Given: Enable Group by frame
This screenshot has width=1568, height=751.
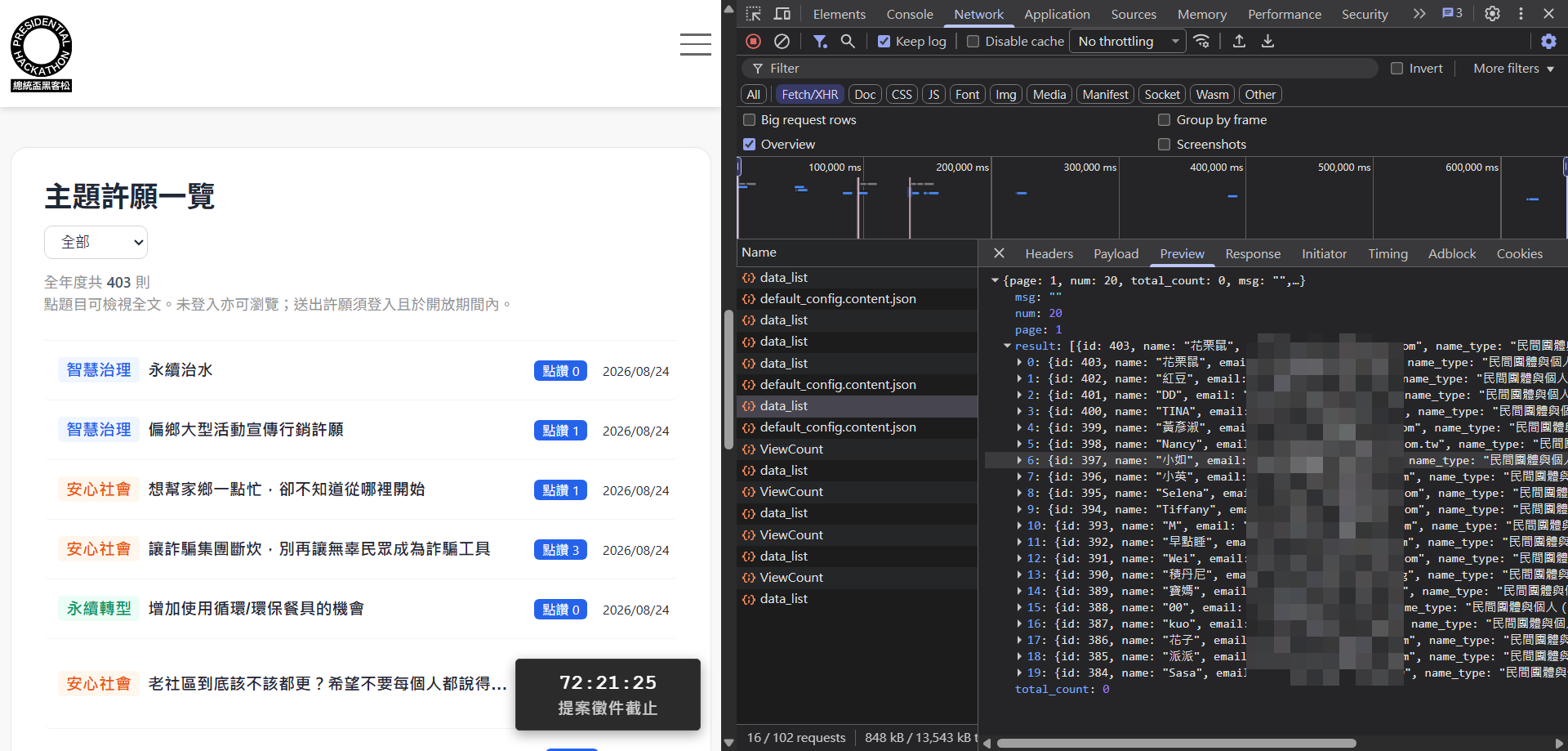Looking at the screenshot, I should point(1164,120).
